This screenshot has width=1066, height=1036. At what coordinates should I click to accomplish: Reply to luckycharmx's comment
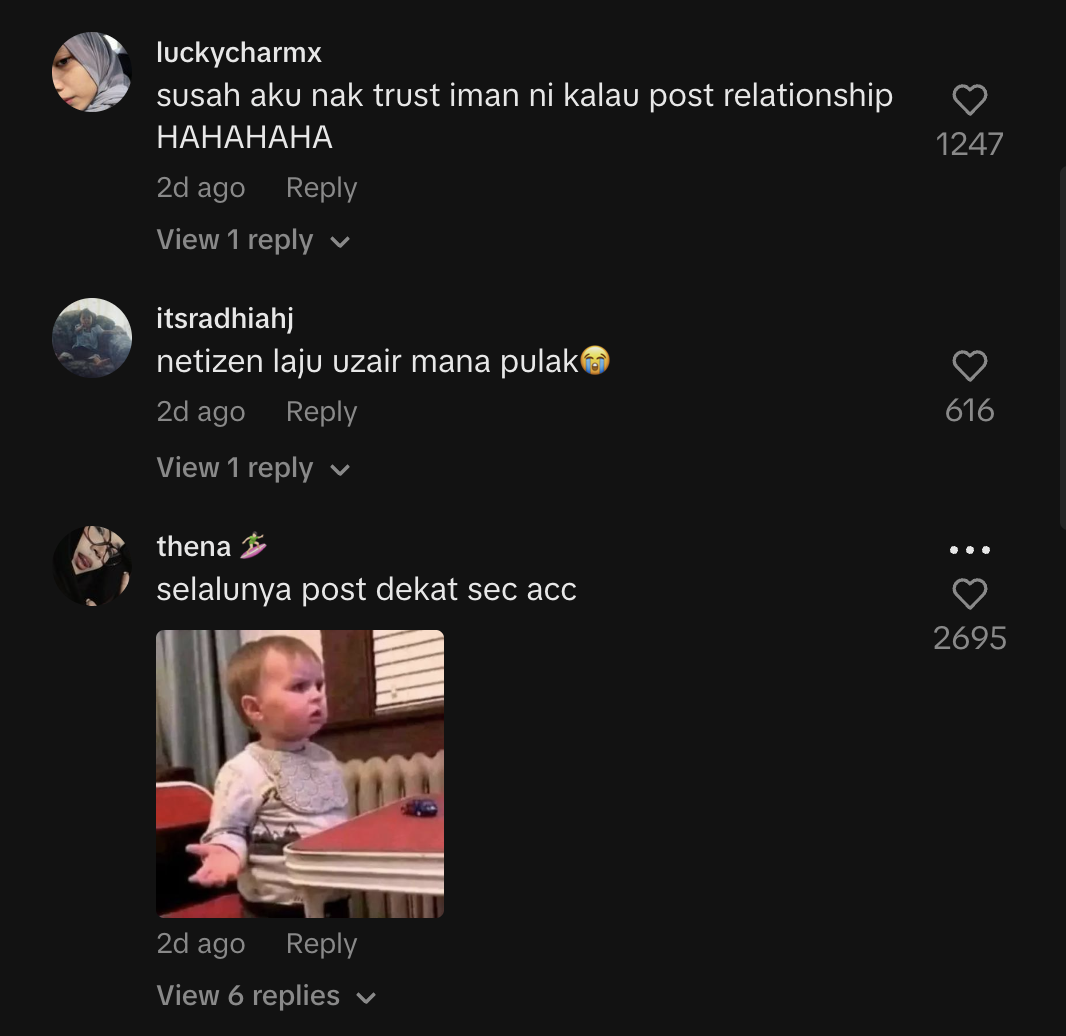click(321, 188)
